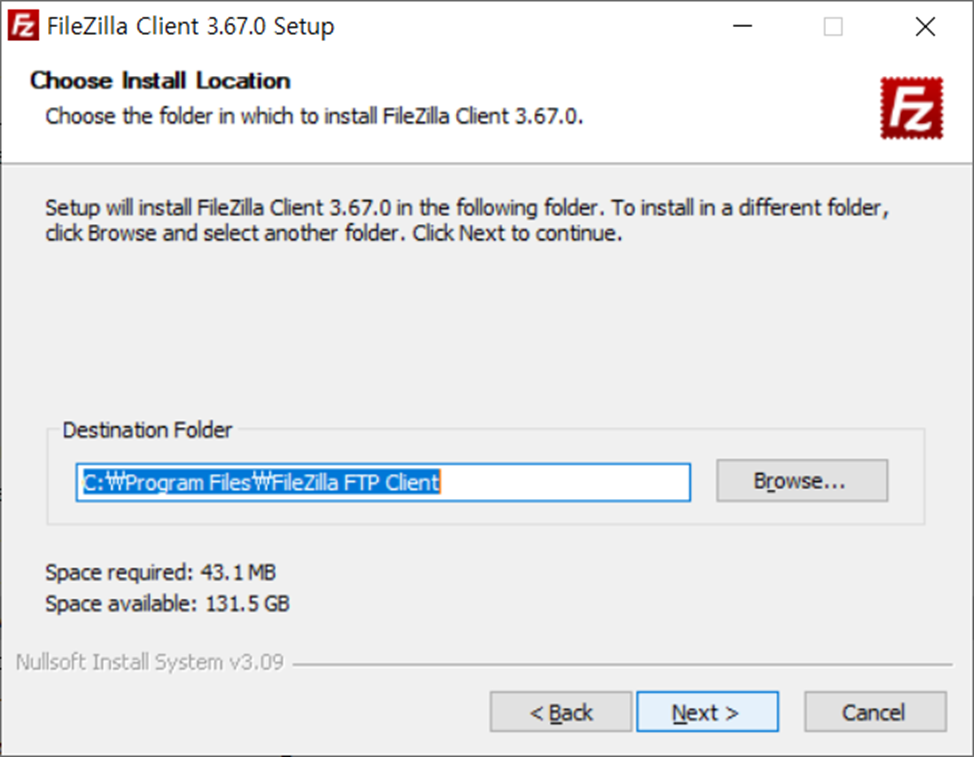Viewport: 974px width, 757px height.
Task: Click the disabled maximize button
Action: [832, 26]
